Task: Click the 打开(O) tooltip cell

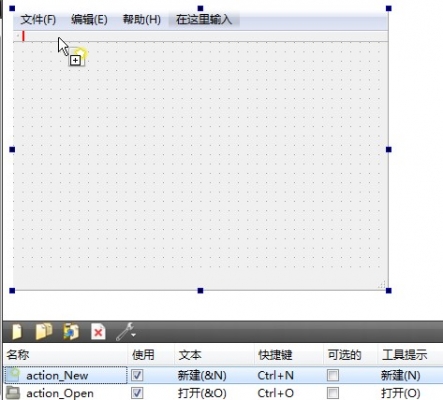Action: 400,393
